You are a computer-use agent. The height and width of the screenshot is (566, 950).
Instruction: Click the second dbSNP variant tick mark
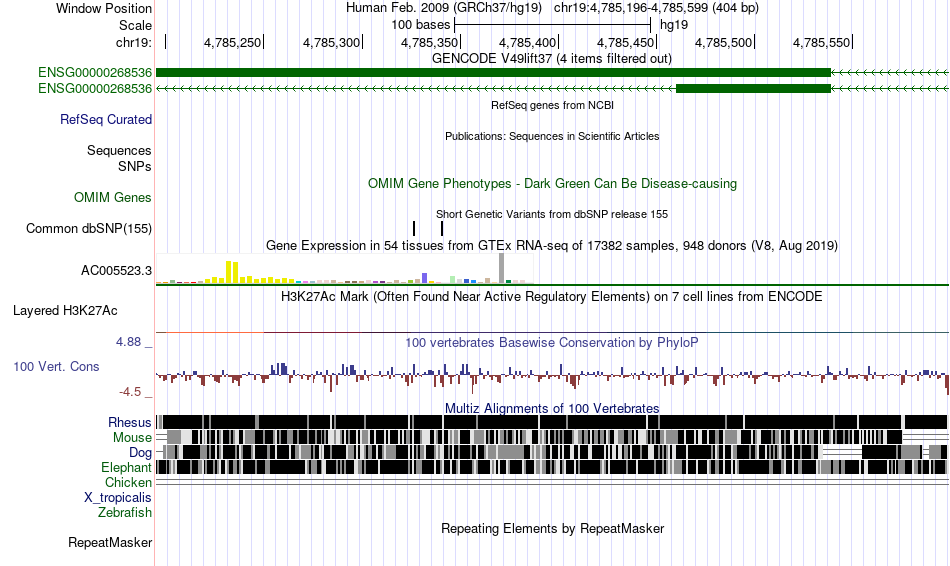coord(442,228)
